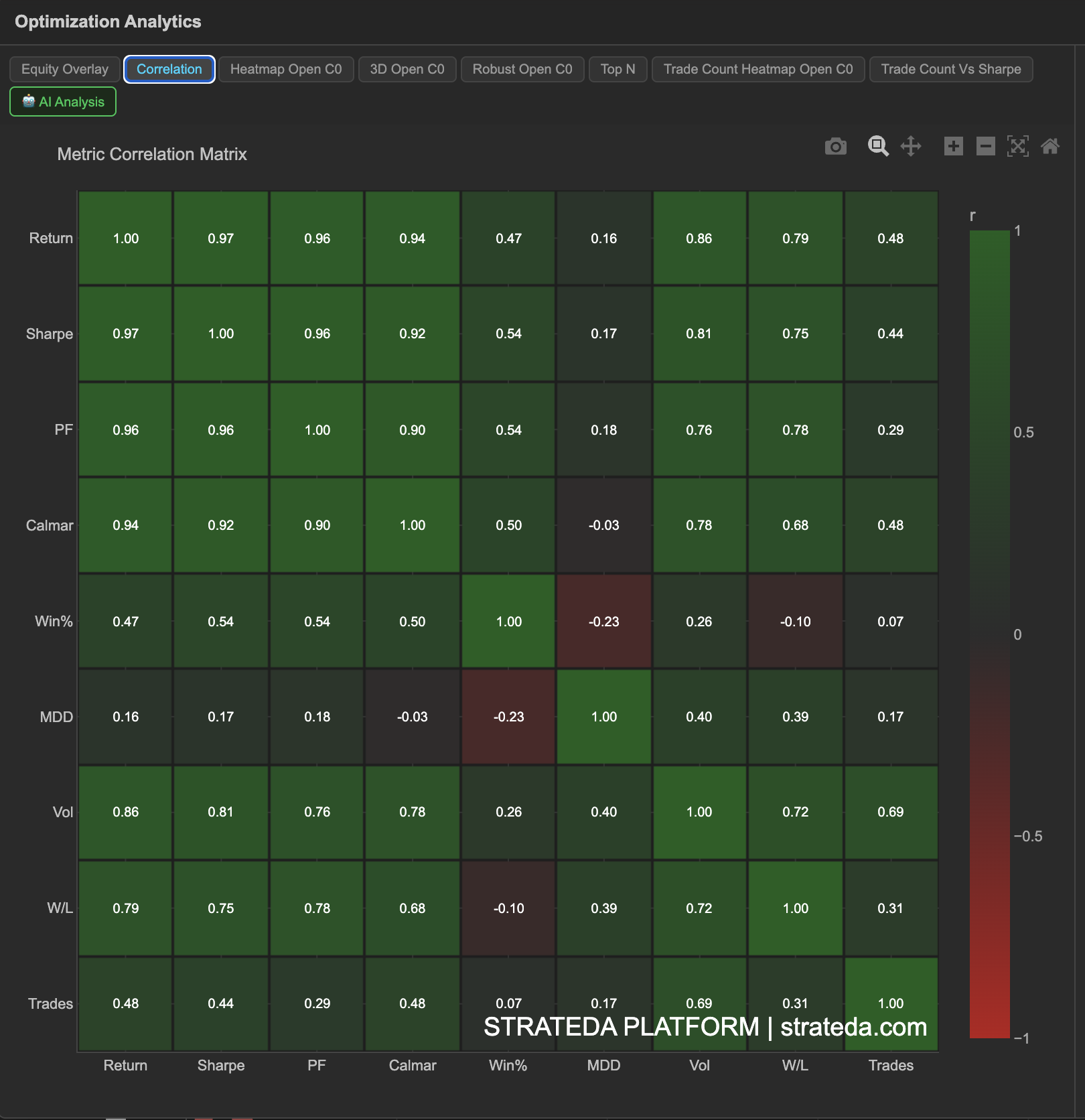Reset axes with the home icon
This screenshot has width=1085, height=1120.
pyautogui.click(x=1051, y=146)
